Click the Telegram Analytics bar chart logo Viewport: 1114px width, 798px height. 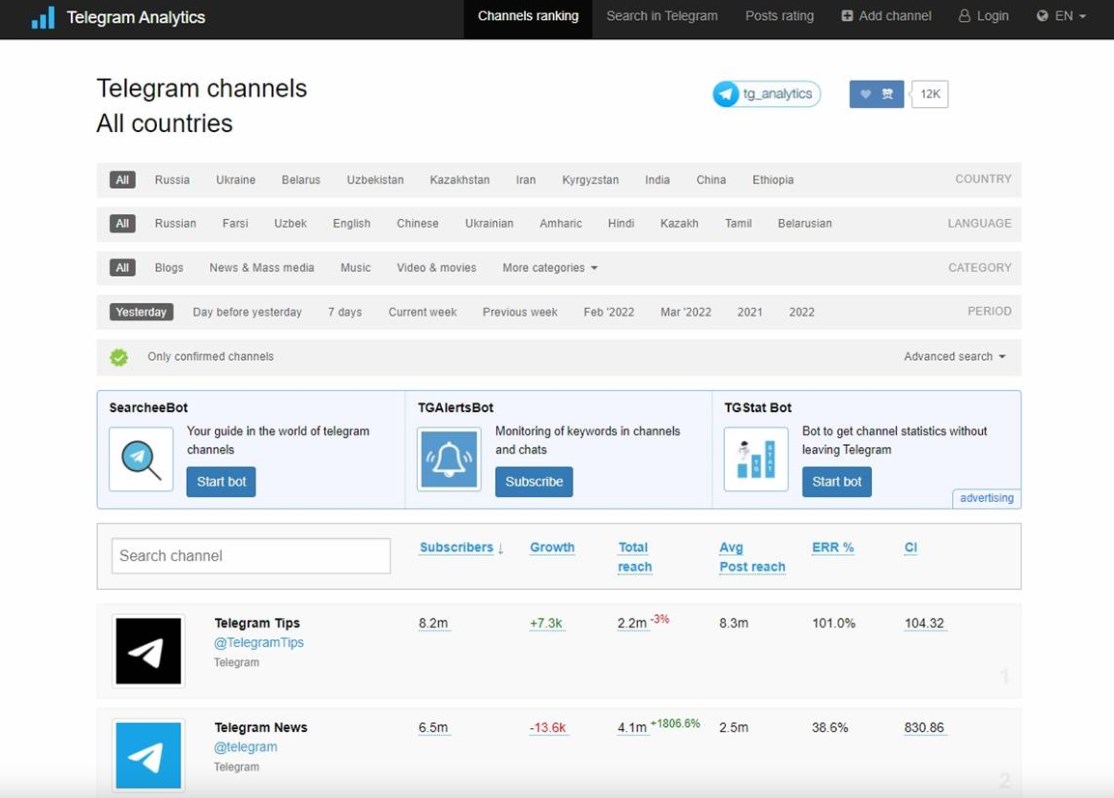[x=43, y=18]
